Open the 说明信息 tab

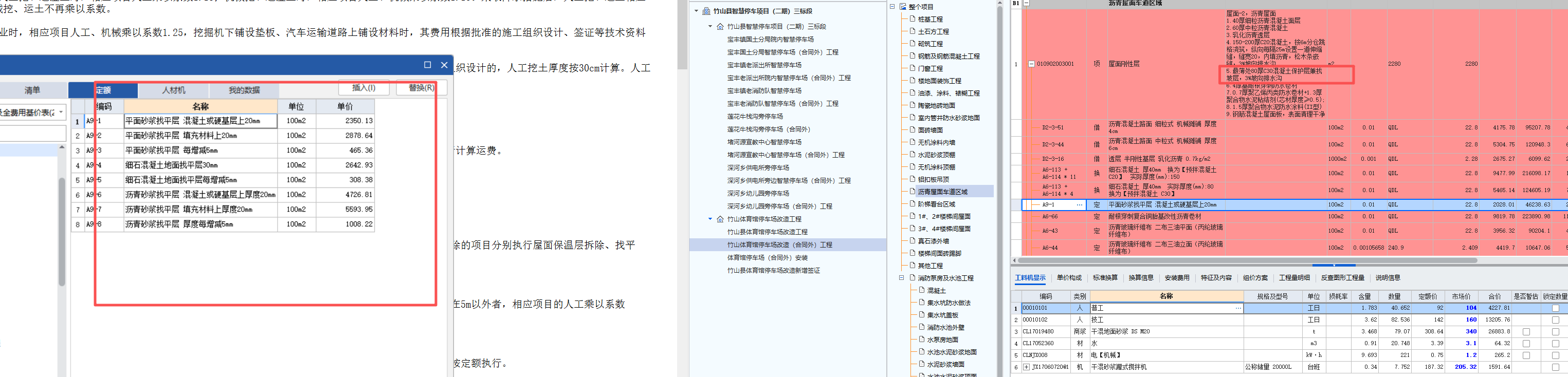tap(1388, 278)
